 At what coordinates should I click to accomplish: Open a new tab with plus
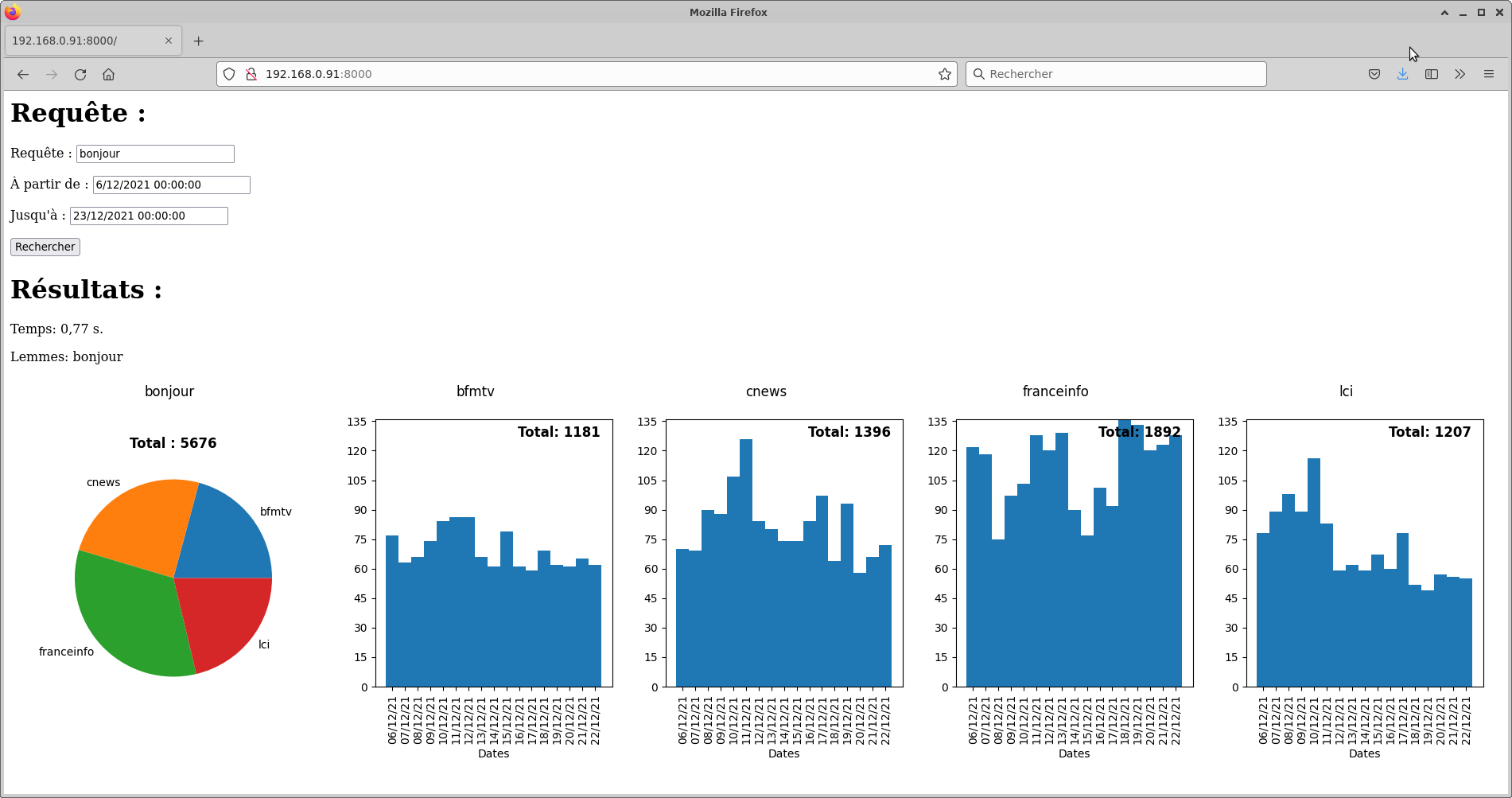199,41
